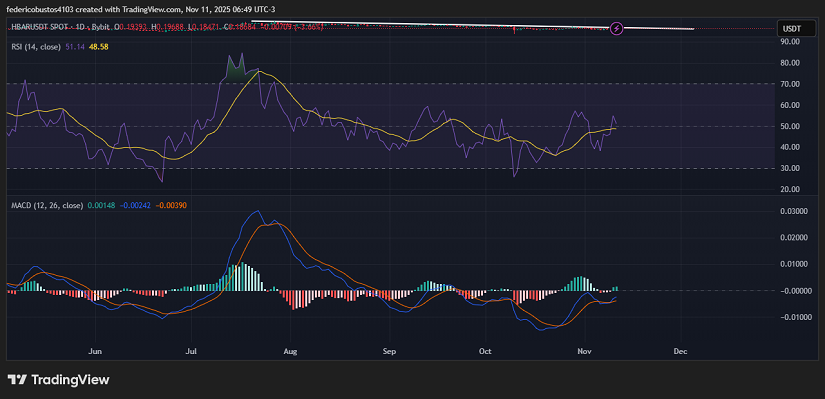Click the 90.00 RSI axis label
825x399 pixels.
tap(790, 41)
